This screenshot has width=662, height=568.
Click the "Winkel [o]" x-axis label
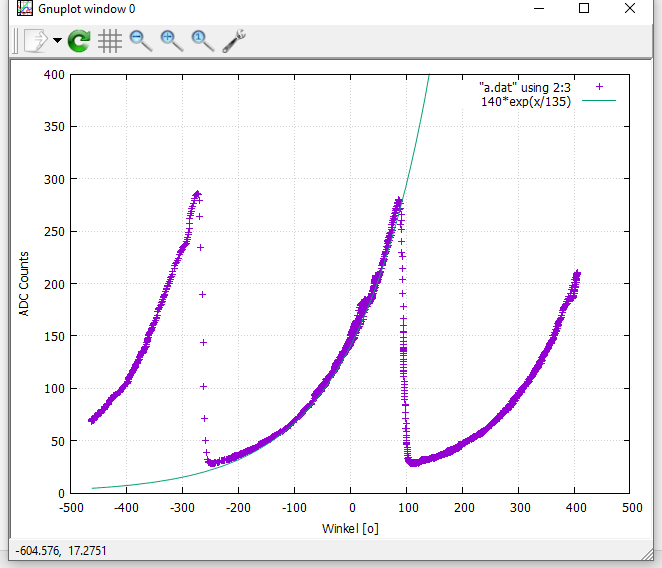tap(350, 527)
